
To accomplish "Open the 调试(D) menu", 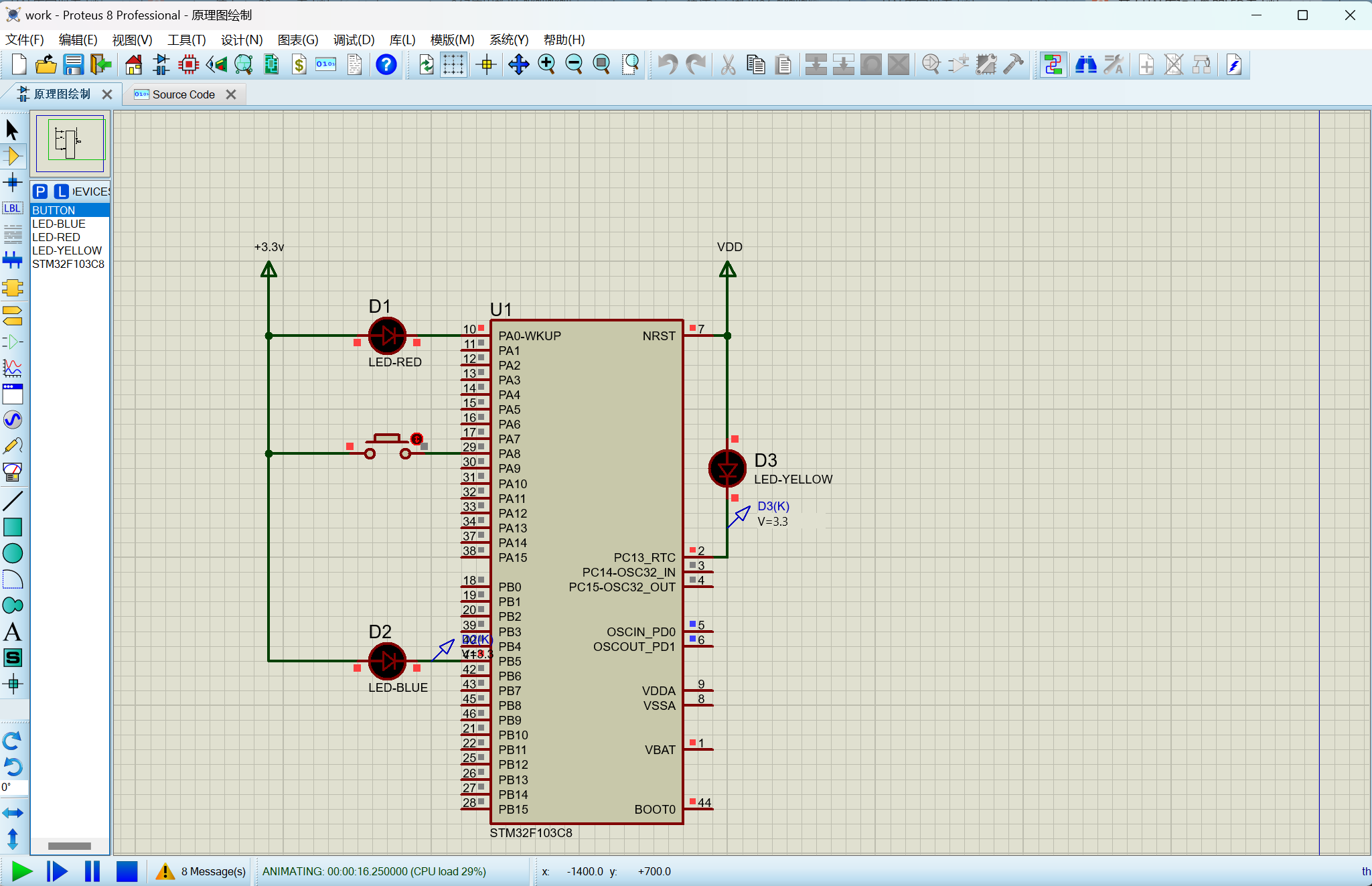I will click(x=354, y=40).
